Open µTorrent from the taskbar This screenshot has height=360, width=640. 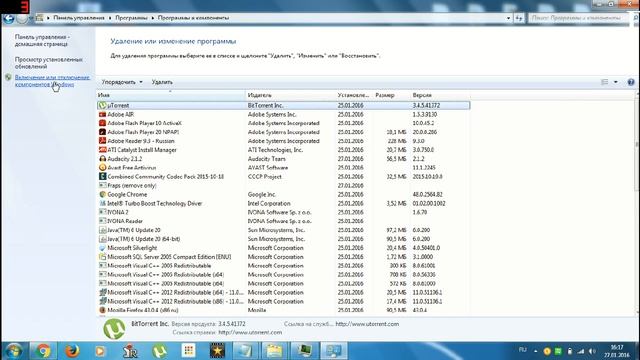pos(159,351)
